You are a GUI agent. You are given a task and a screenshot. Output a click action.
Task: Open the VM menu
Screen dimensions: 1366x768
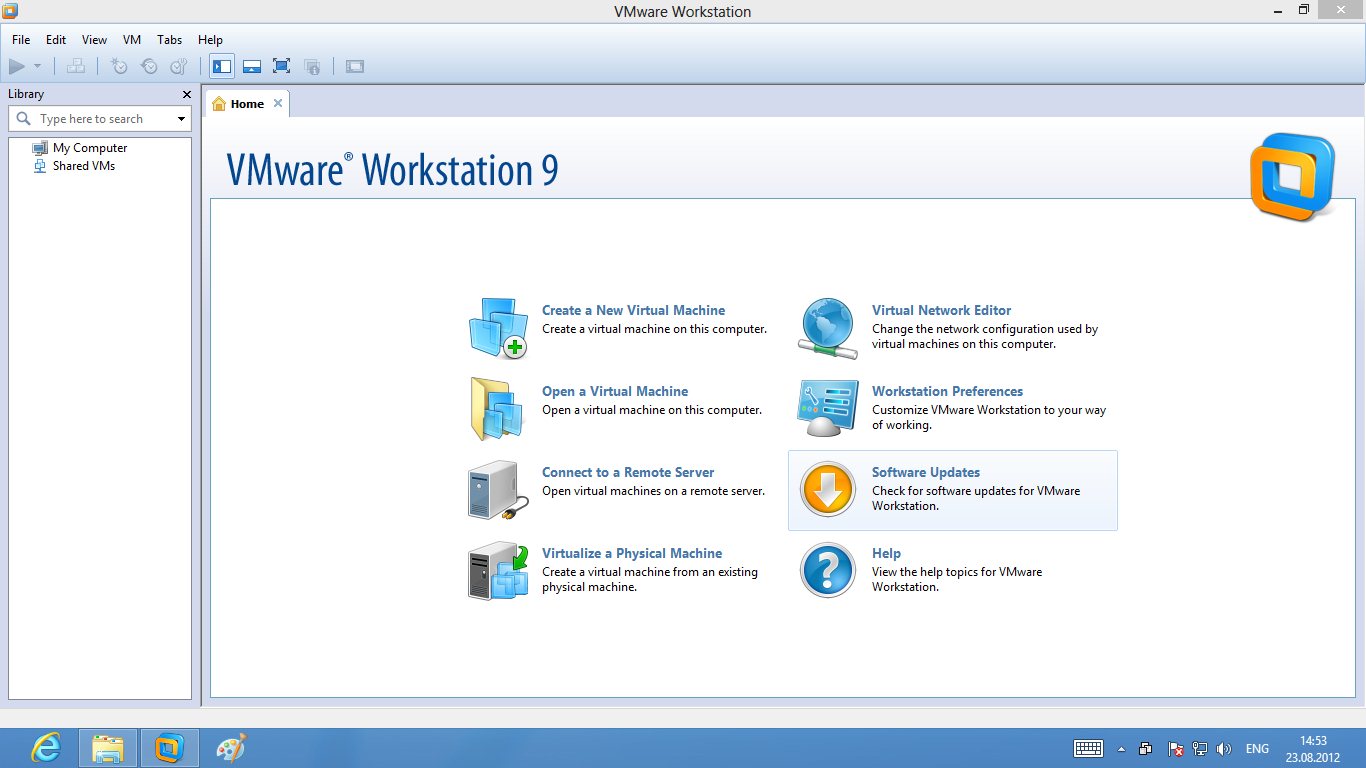(x=132, y=40)
